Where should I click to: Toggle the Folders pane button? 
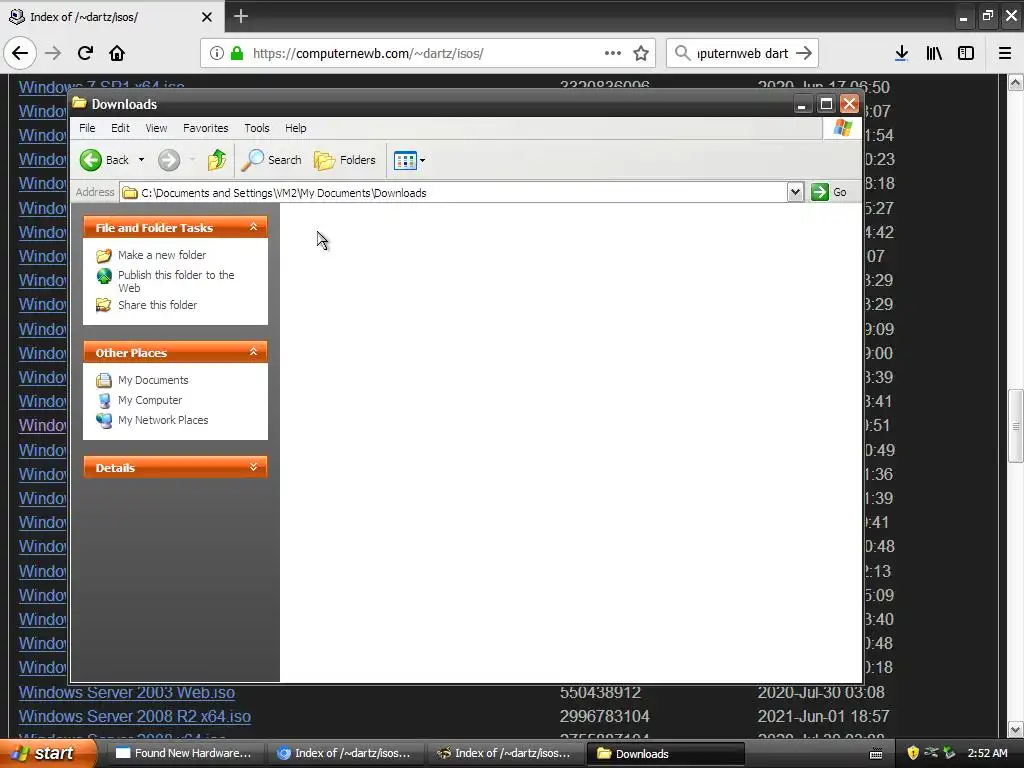345,160
